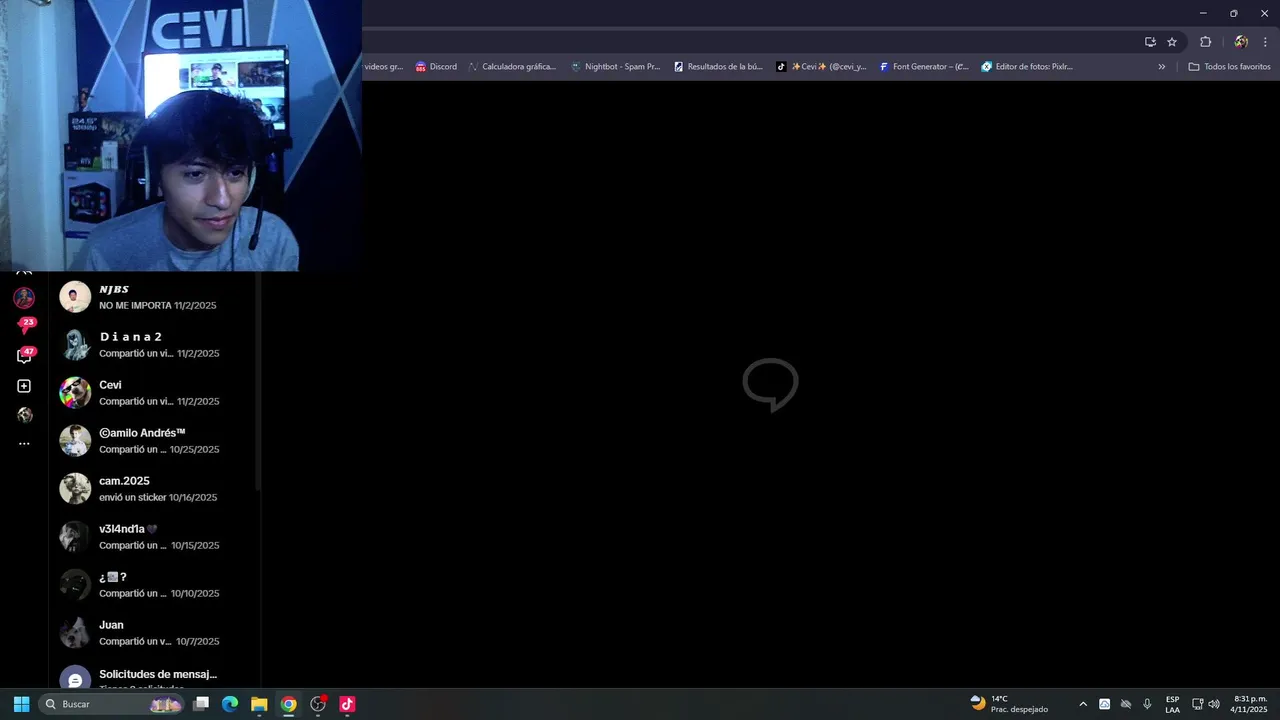Image resolution: width=1280 pixels, height=720 pixels.
Task: Click NJBS profile picture
Action: [75, 297]
